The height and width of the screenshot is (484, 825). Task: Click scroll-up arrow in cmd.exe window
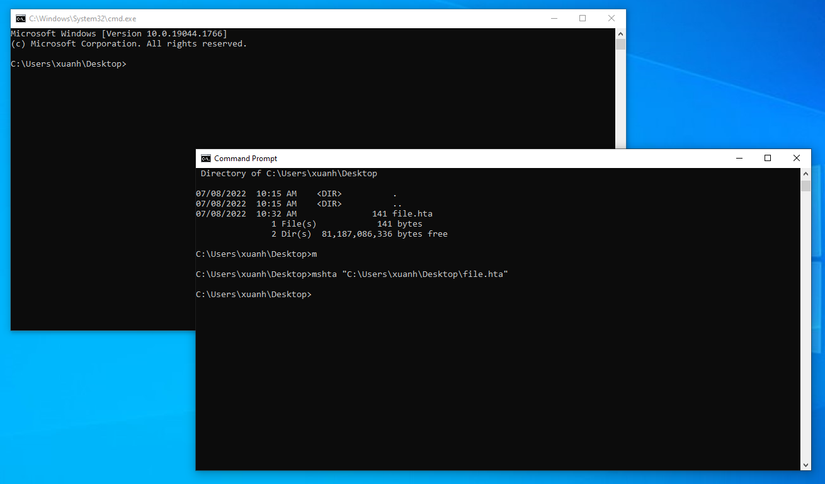(x=620, y=34)
